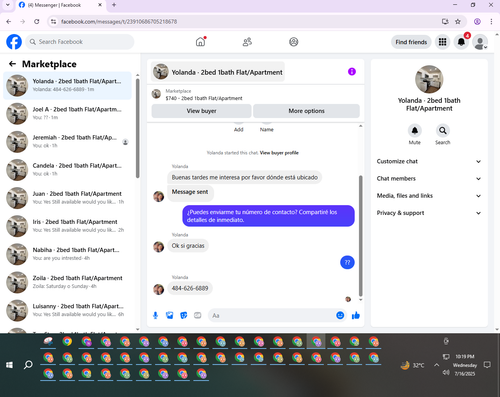Click the 'Ok si gracias' message
500x397 pixels.
(x=188, y=246)
